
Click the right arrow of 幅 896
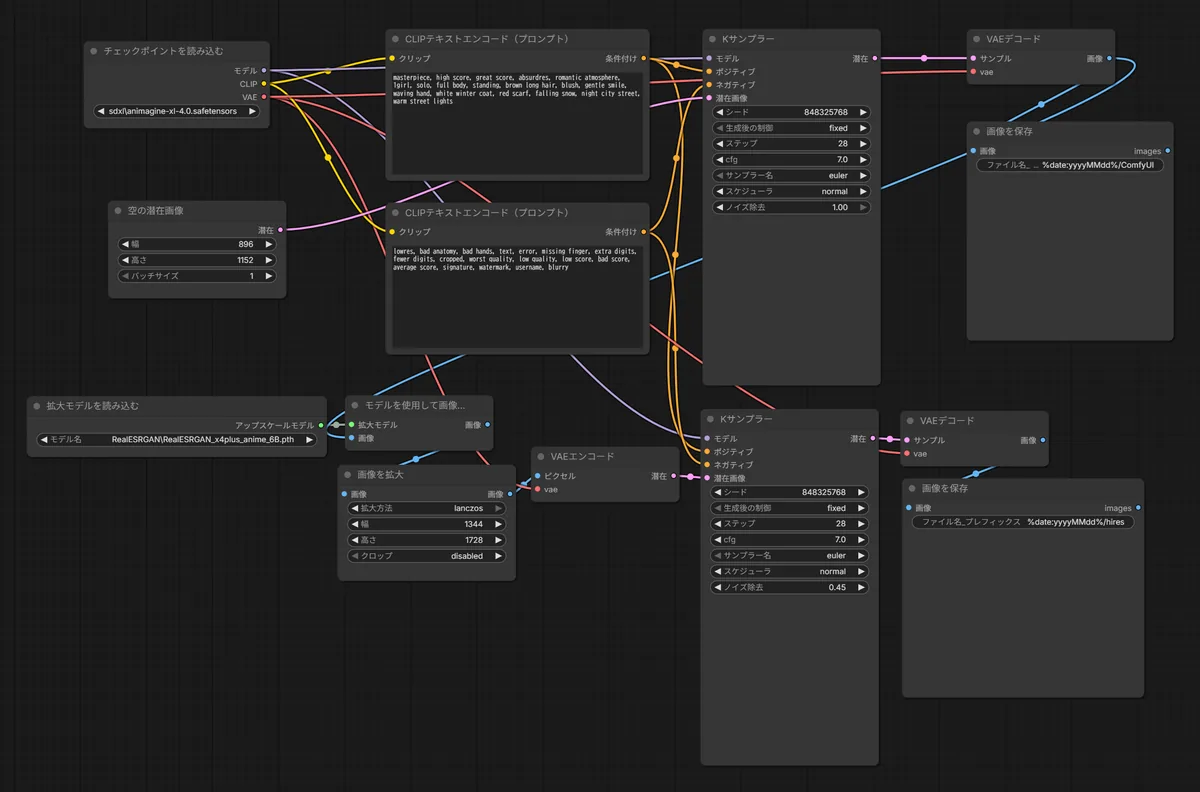pyautogui.click(x=271, y=244)
